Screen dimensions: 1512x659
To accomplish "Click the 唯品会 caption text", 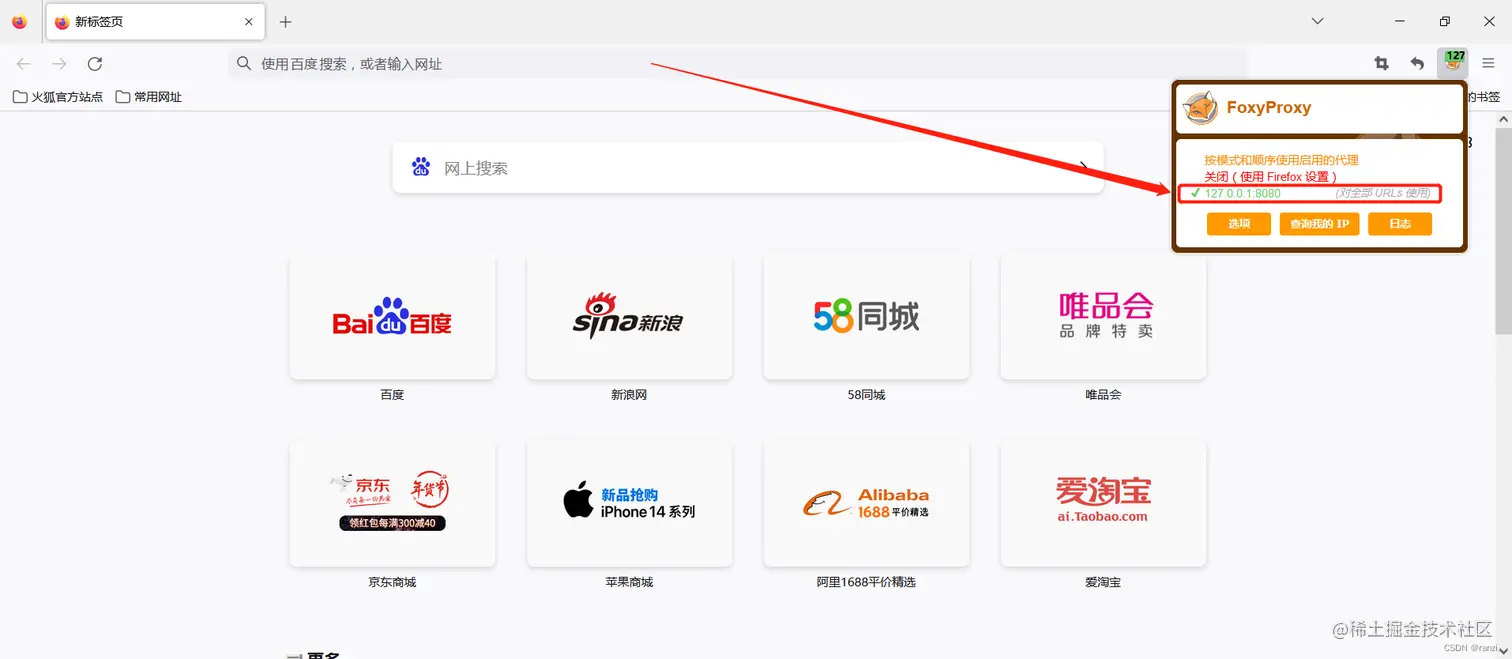I will [1103, 395].
